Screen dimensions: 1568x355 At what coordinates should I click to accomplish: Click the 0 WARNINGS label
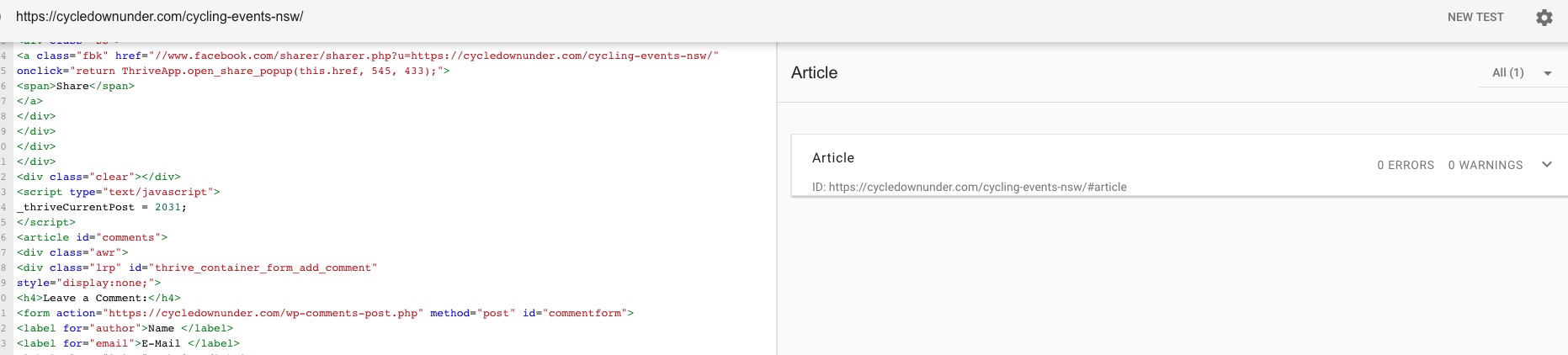point(1485,165)
